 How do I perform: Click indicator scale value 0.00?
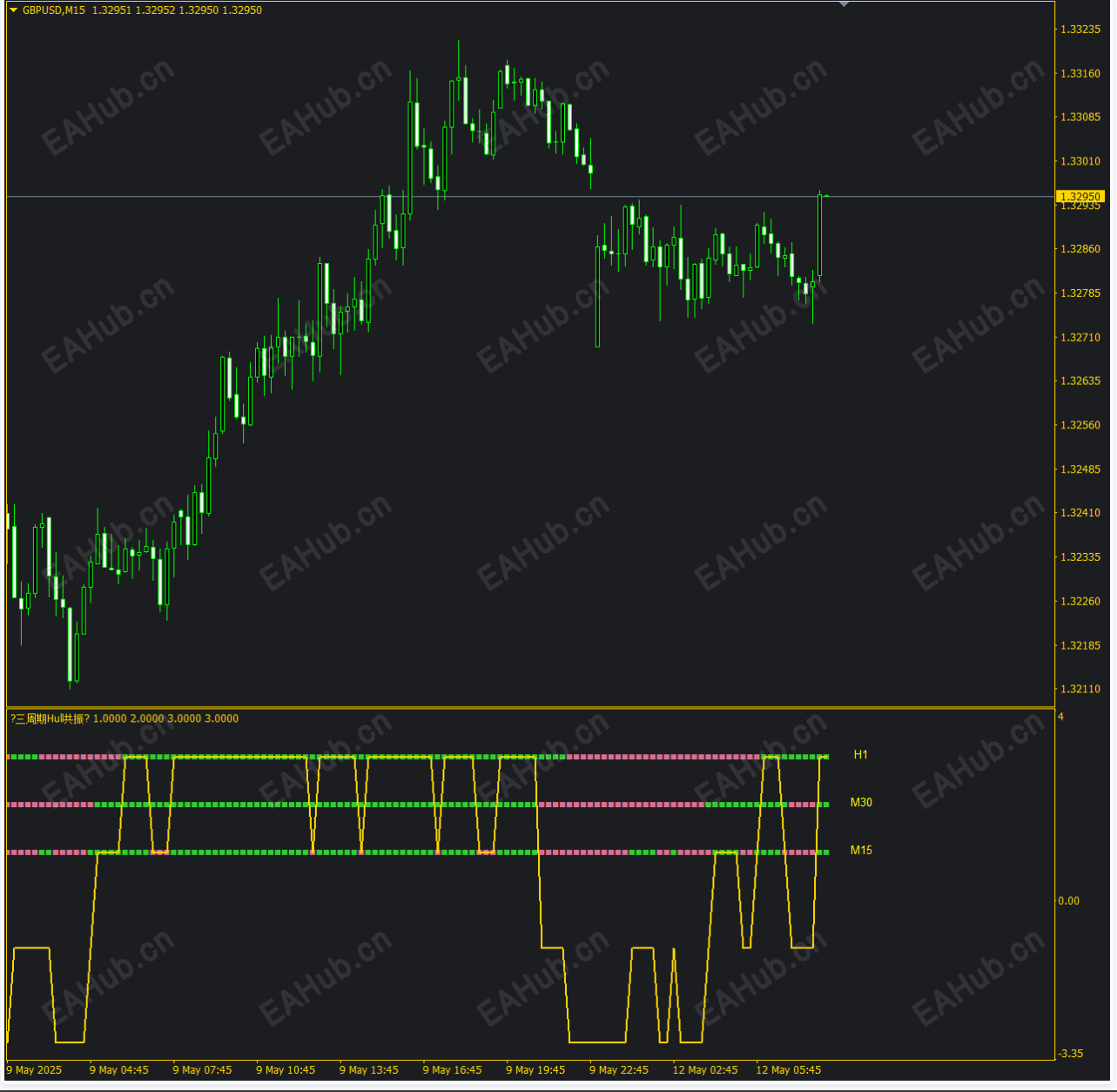(1069, 901)
